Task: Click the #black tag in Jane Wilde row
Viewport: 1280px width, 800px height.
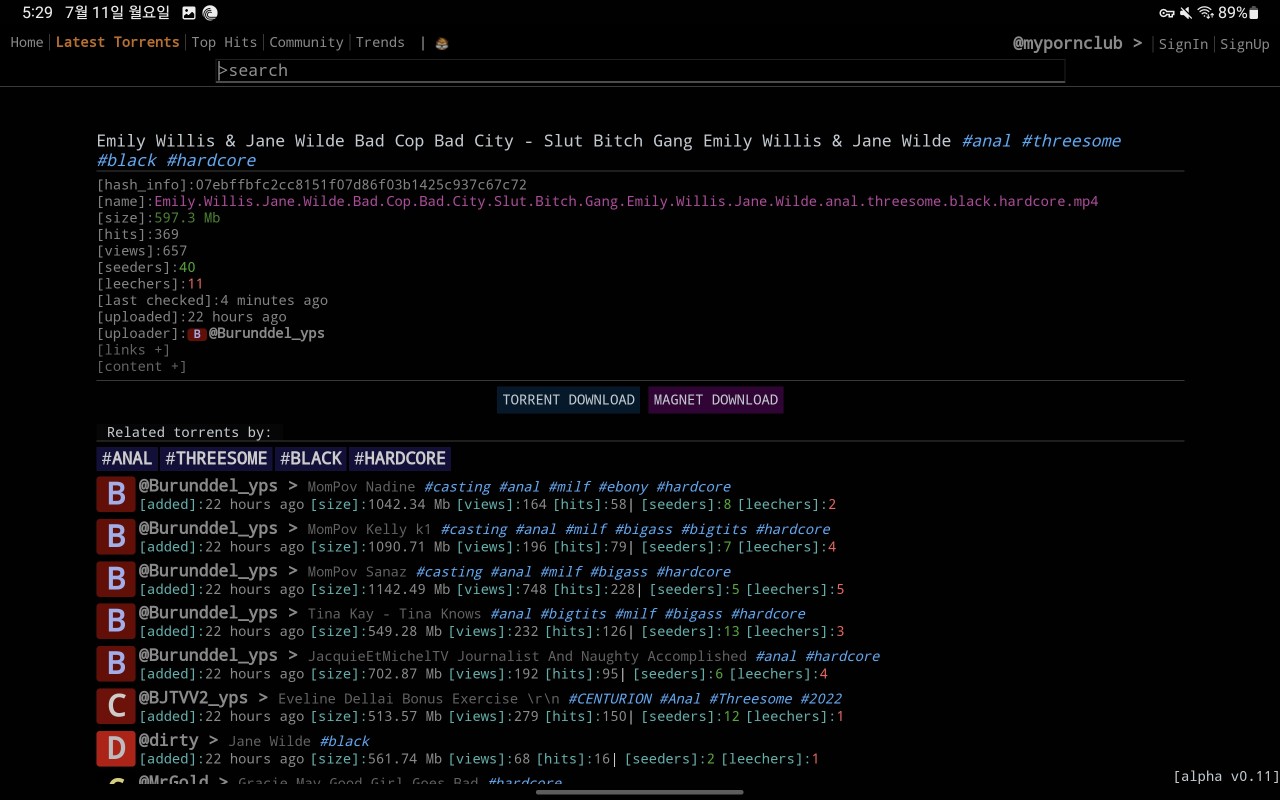Action: (345, 741)
